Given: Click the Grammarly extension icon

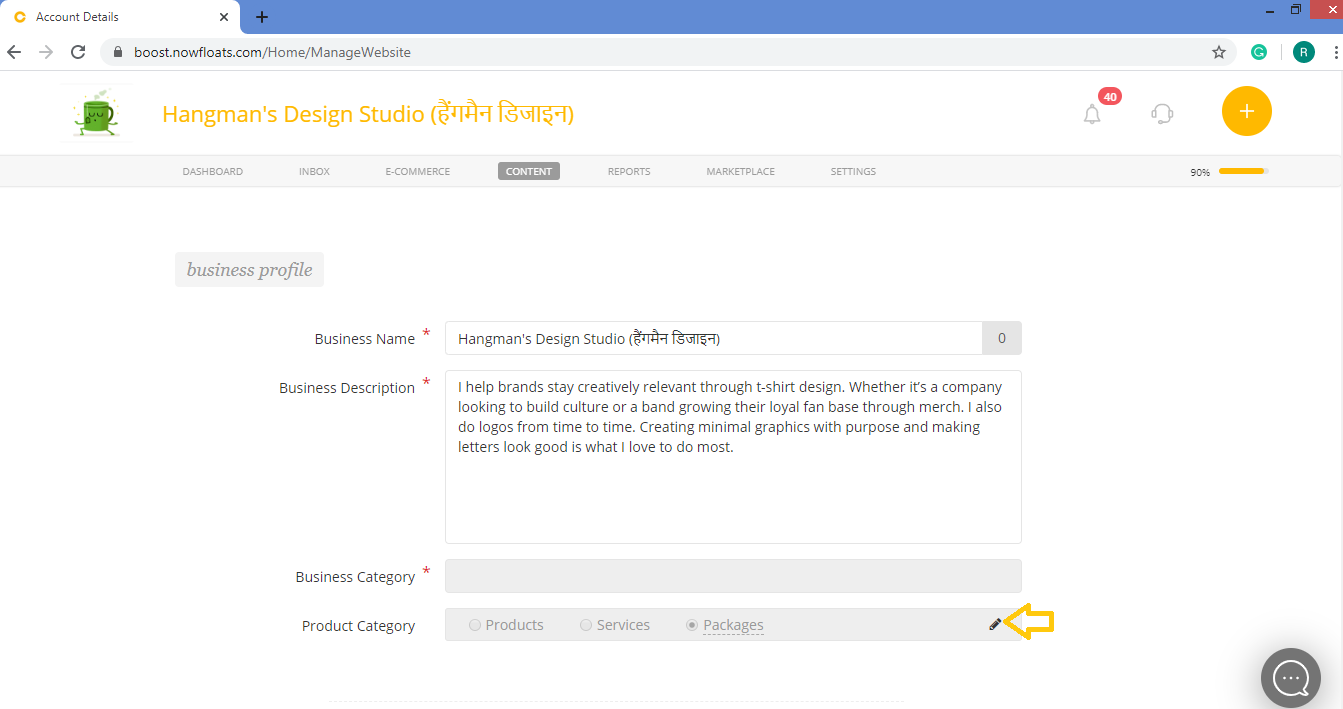Looking at the screenshot, I should tap(1260, 52).
